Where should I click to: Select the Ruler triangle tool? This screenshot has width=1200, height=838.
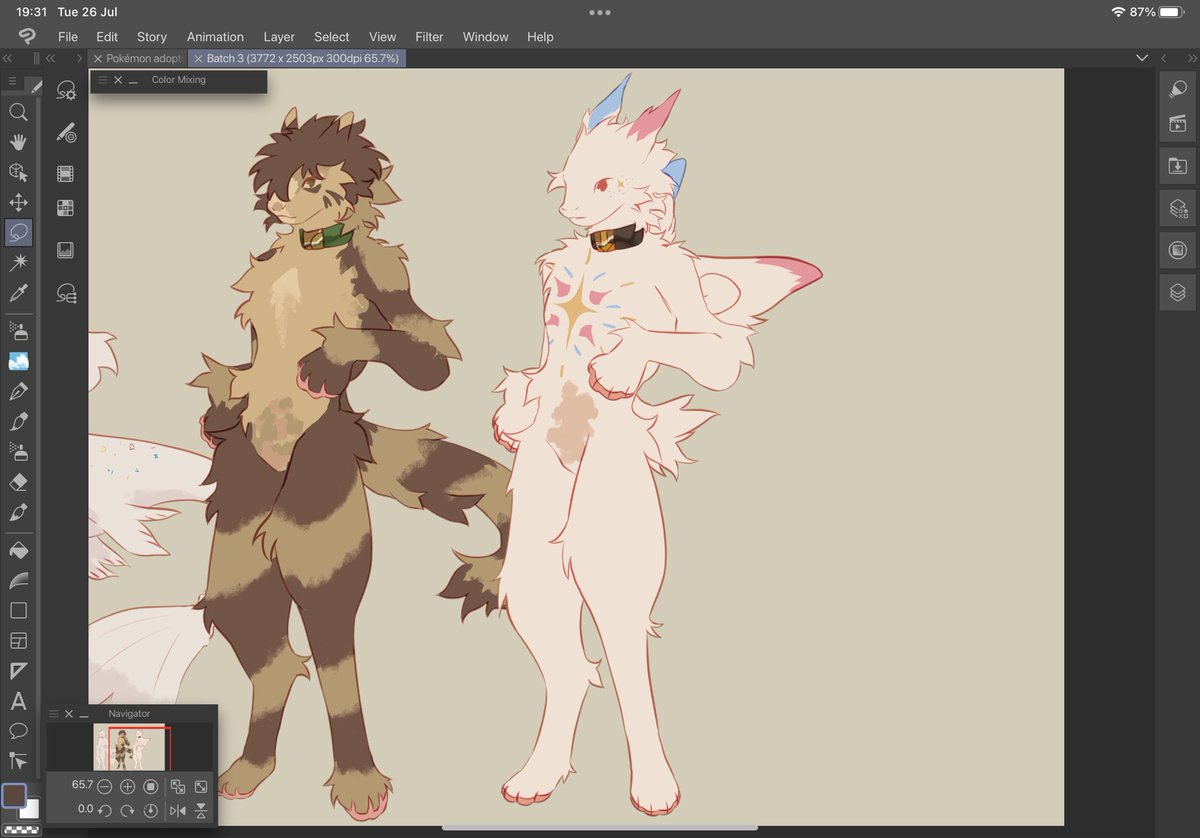(18, 671)
